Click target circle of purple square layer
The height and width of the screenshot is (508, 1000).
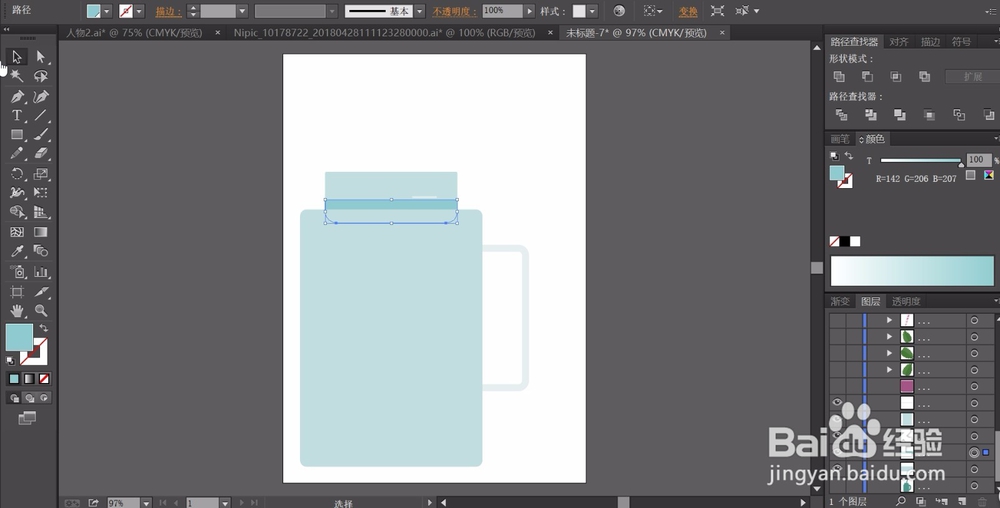coord(974,386)
